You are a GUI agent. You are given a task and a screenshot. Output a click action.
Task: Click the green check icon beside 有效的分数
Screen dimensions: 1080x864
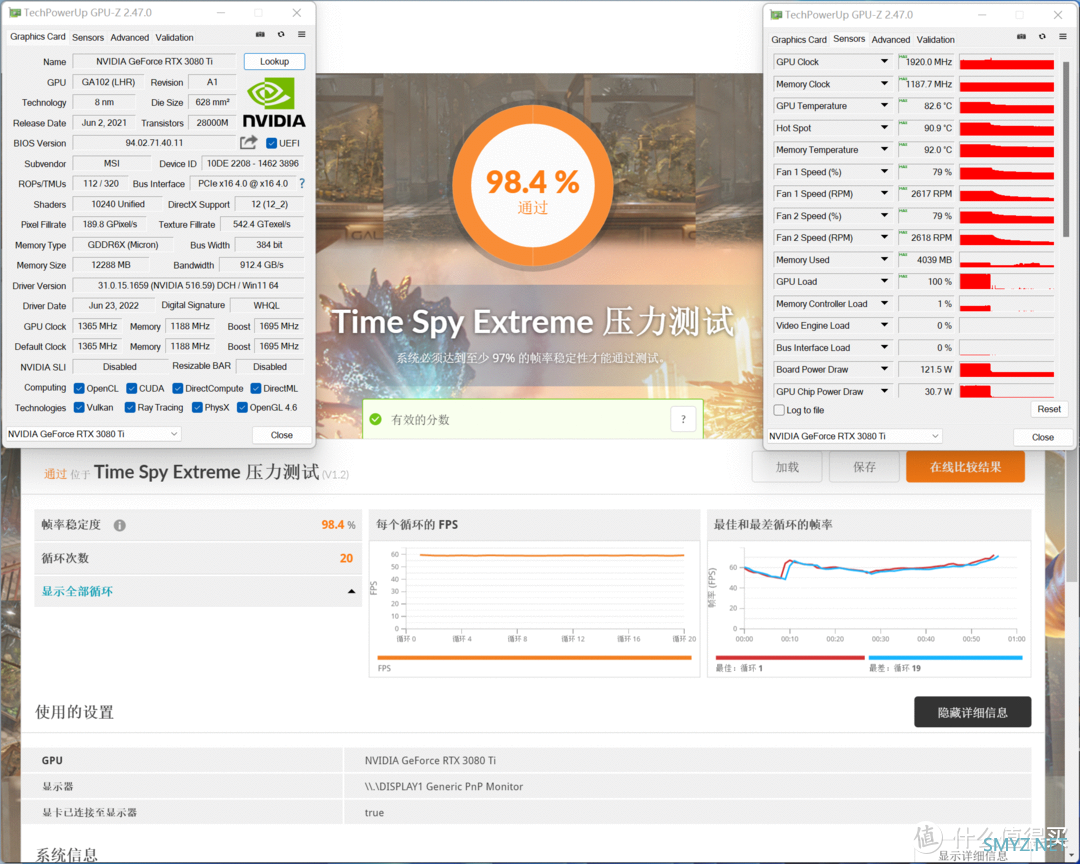coord(375,419)
